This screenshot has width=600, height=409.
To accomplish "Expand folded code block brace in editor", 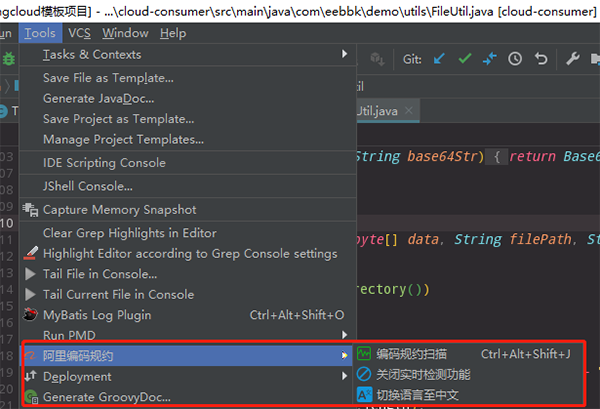I will coord(497,156).
